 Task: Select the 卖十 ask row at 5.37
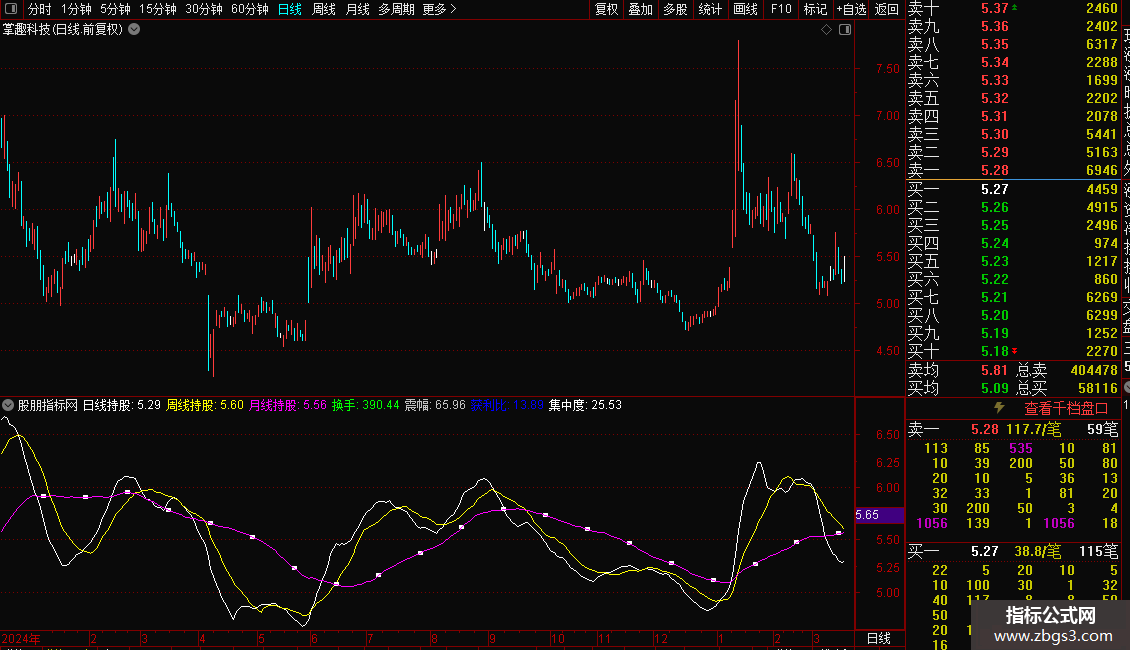[1013, 9]
